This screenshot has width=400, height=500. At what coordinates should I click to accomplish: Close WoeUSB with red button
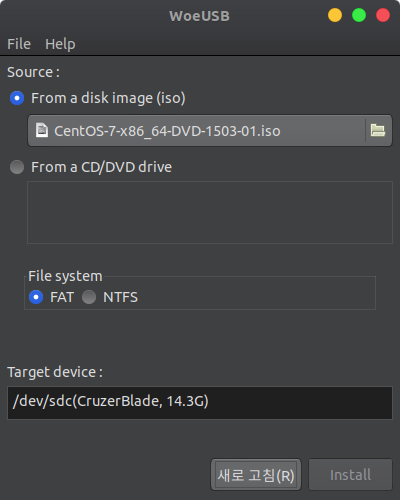click(x=383, y=15)
